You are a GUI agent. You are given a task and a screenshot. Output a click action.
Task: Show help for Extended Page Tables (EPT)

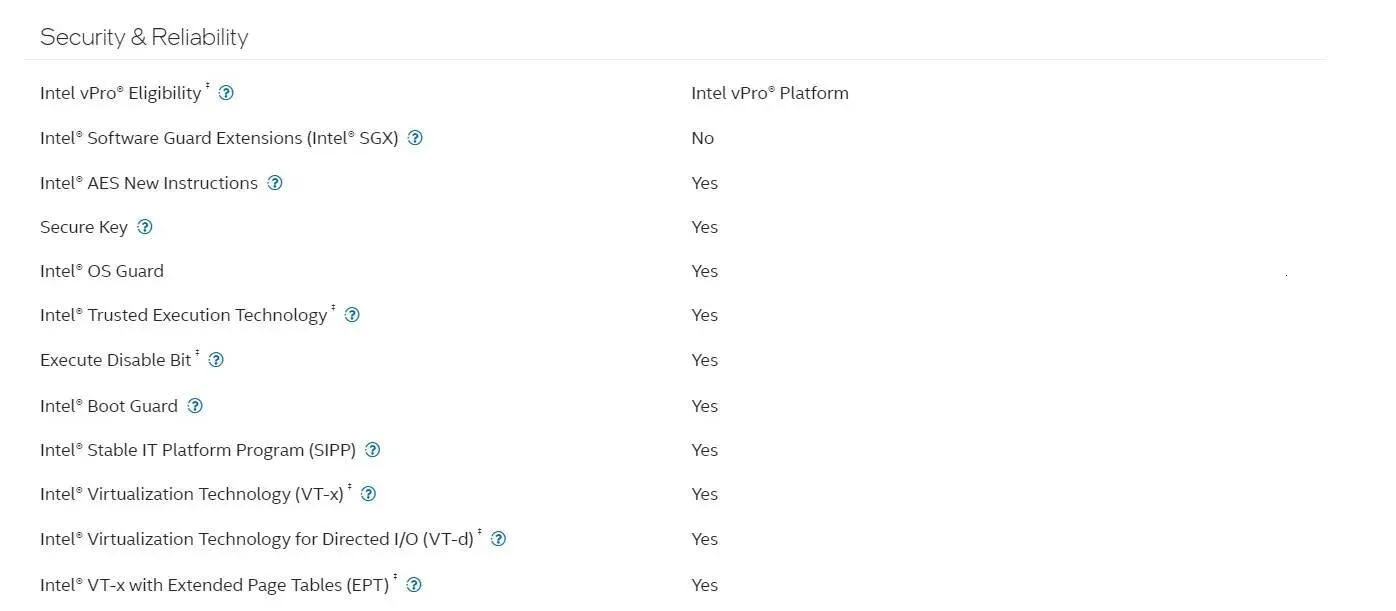414,585
